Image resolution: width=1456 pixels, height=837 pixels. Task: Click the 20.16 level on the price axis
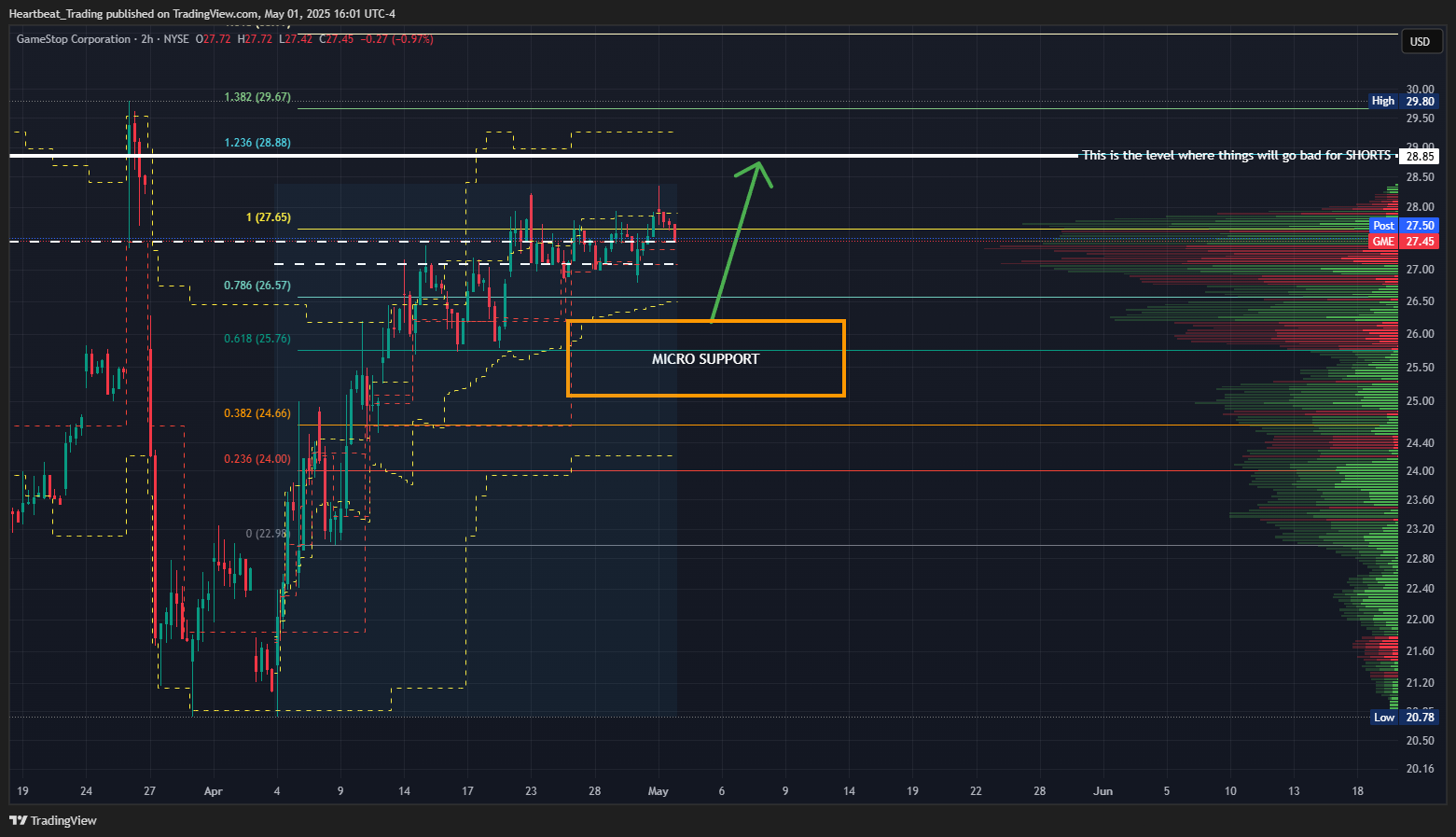point(1421,769)
